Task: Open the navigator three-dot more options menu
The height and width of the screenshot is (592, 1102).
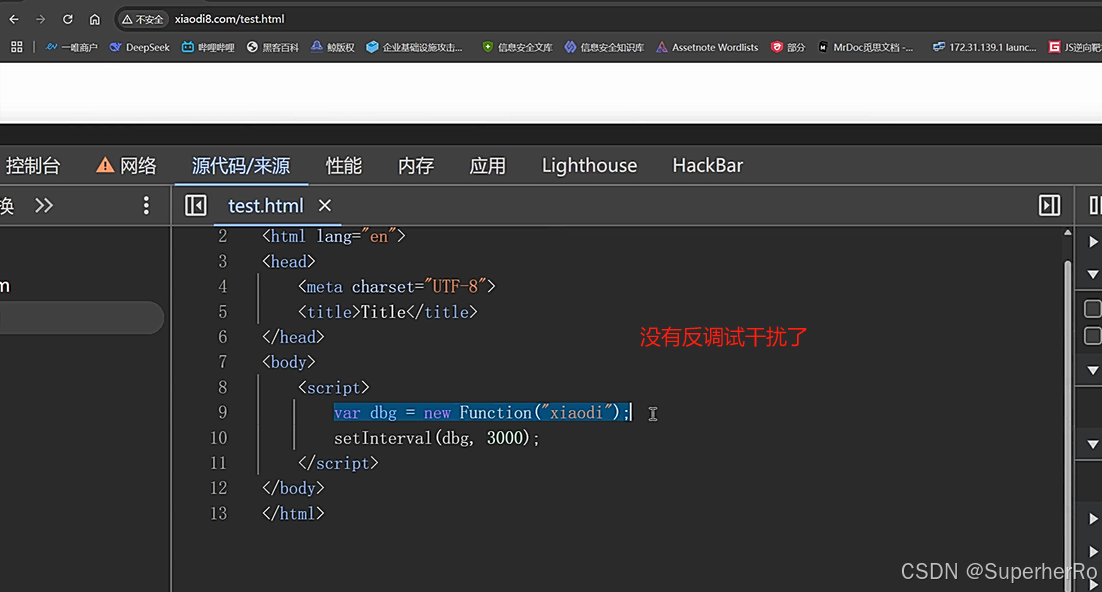Action: [146, 205]
